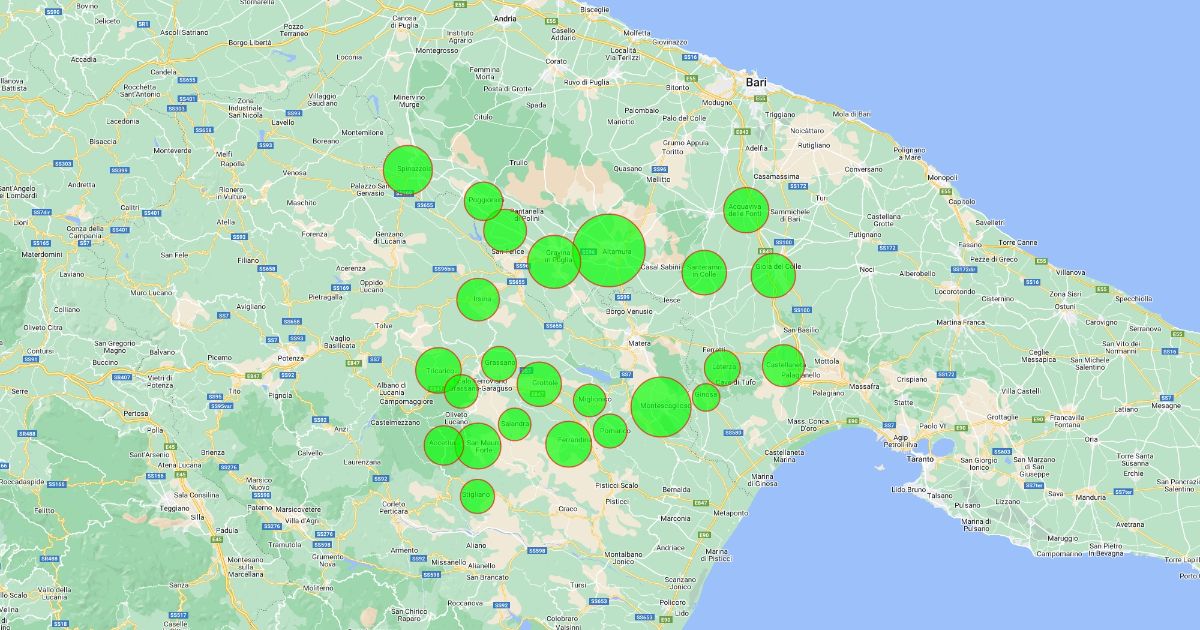Select the Alberobello town label
The width and height of the screenshot is (1200, 630).
[x=917, y=273]
